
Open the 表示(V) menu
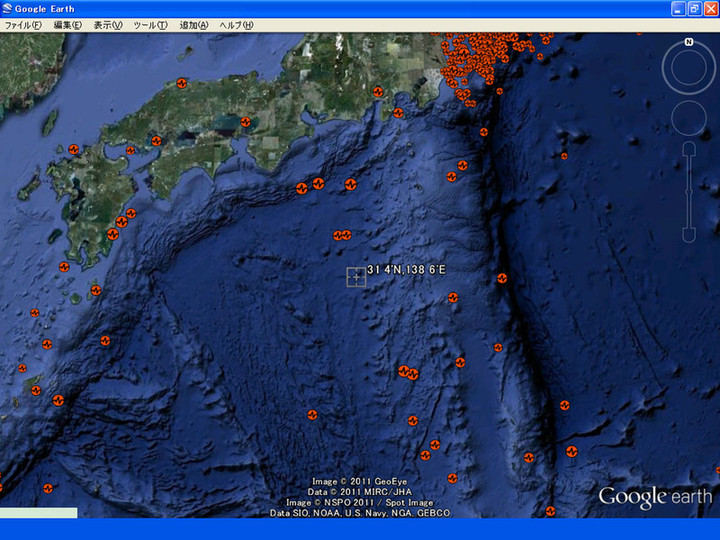(108, 25)
